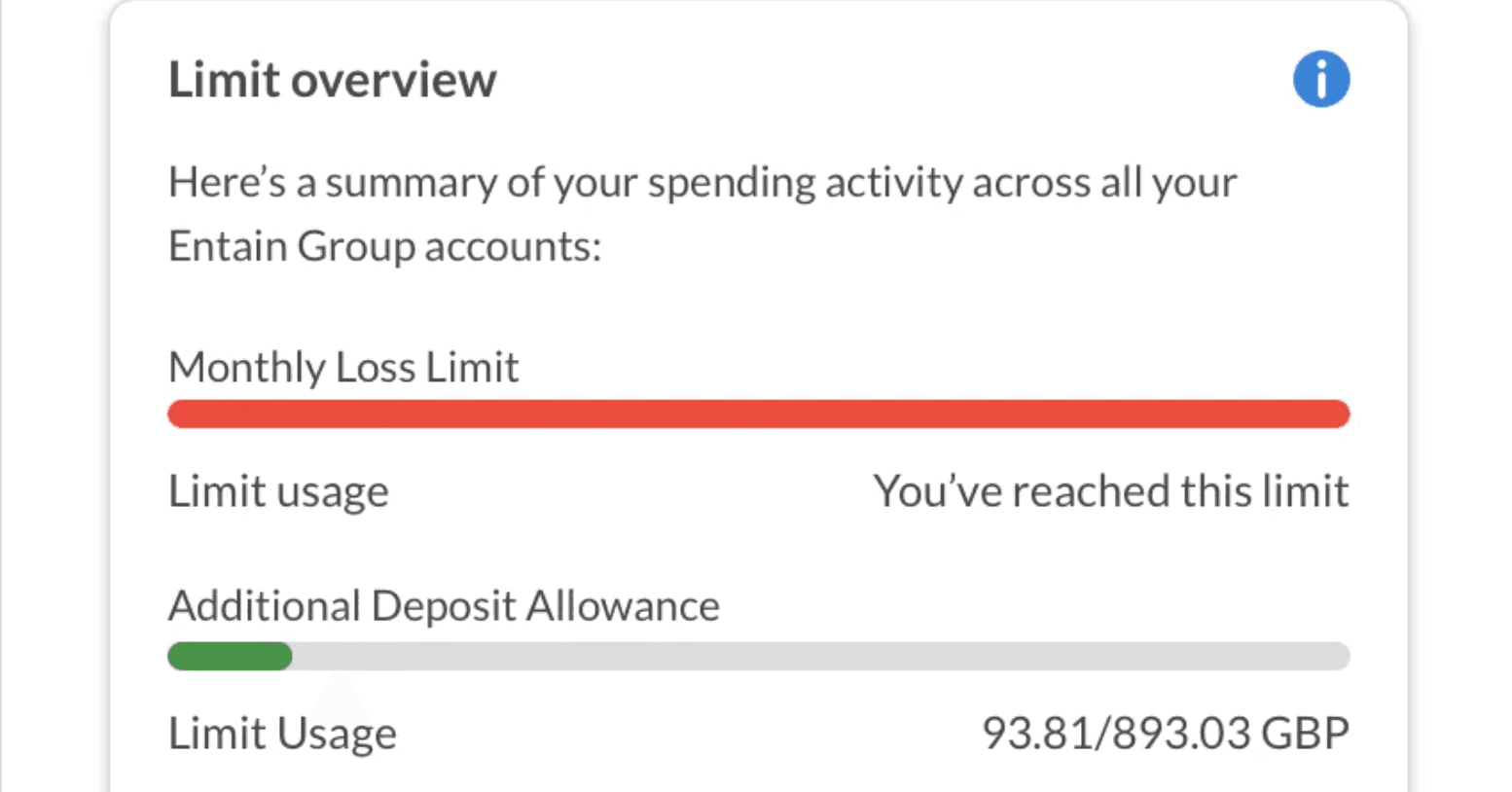Select the red Monthly Loss Limit bar
Viewport: 1512px width, 792px height.
tap(759, 414)
